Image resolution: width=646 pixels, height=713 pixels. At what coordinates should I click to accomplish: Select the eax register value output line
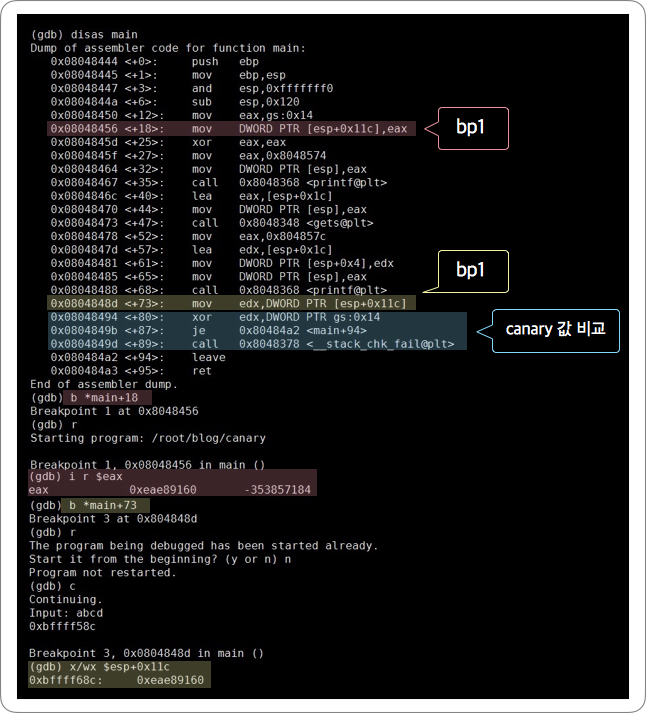(x=170, y=490)
